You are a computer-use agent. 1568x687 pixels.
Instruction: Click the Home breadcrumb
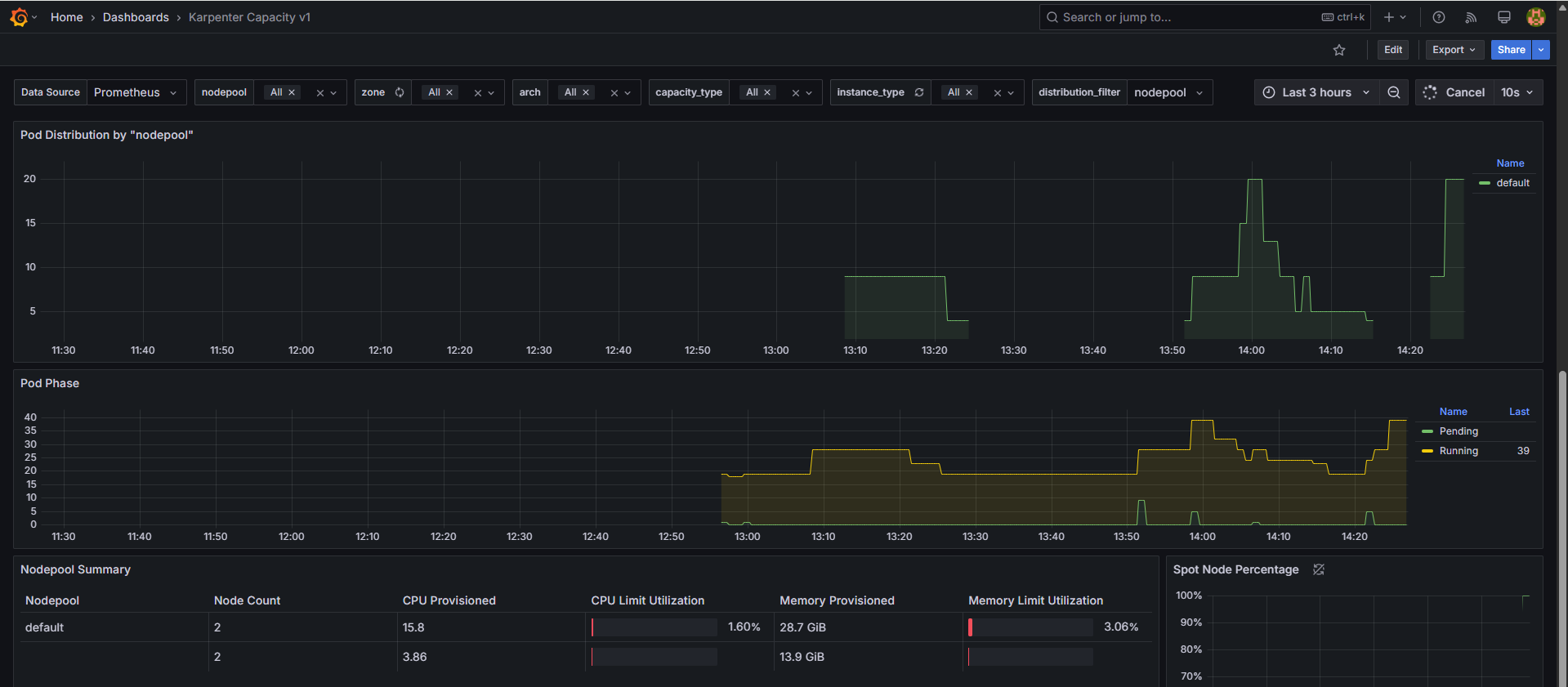point(66,17)
